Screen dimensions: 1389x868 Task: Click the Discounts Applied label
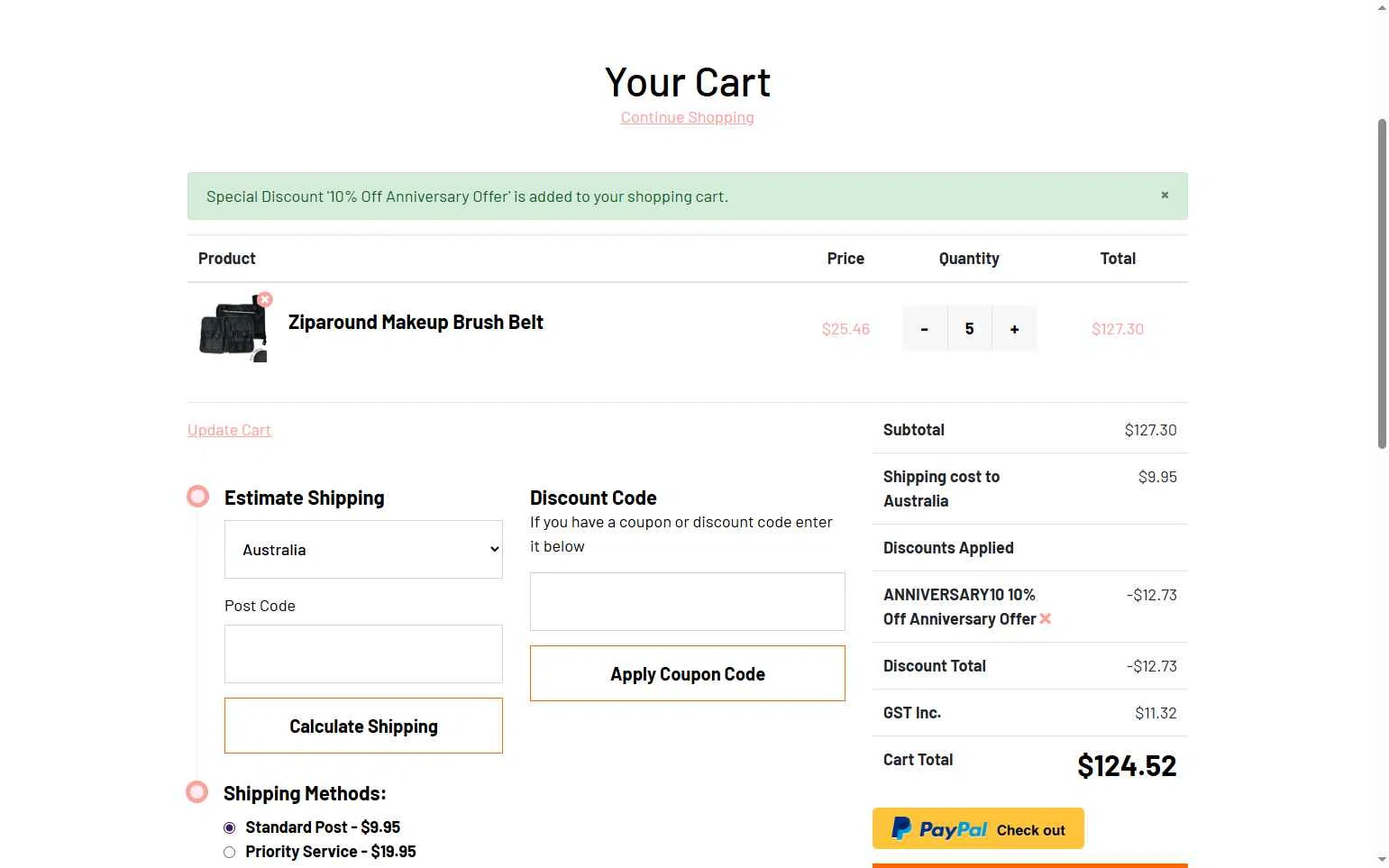pos(948,548)
